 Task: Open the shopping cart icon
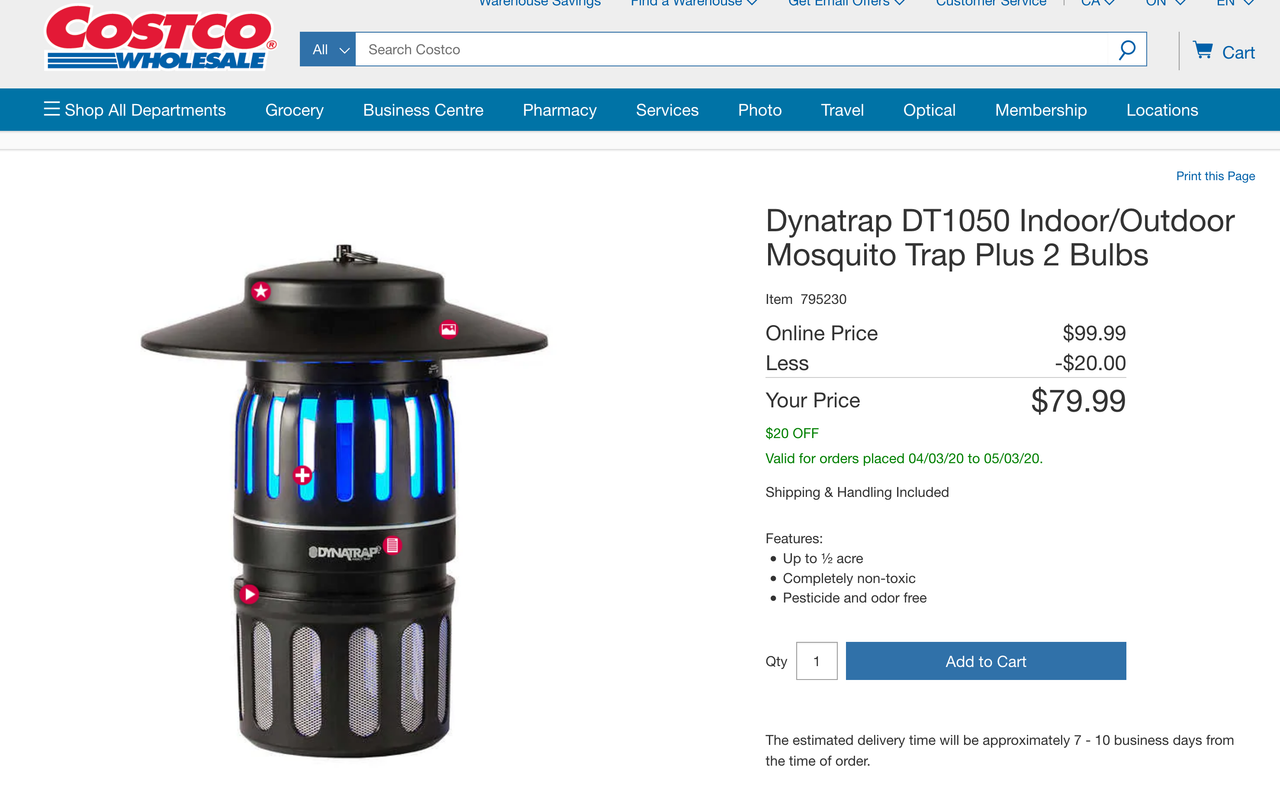pyautogui.click(x=1203, y=50)
